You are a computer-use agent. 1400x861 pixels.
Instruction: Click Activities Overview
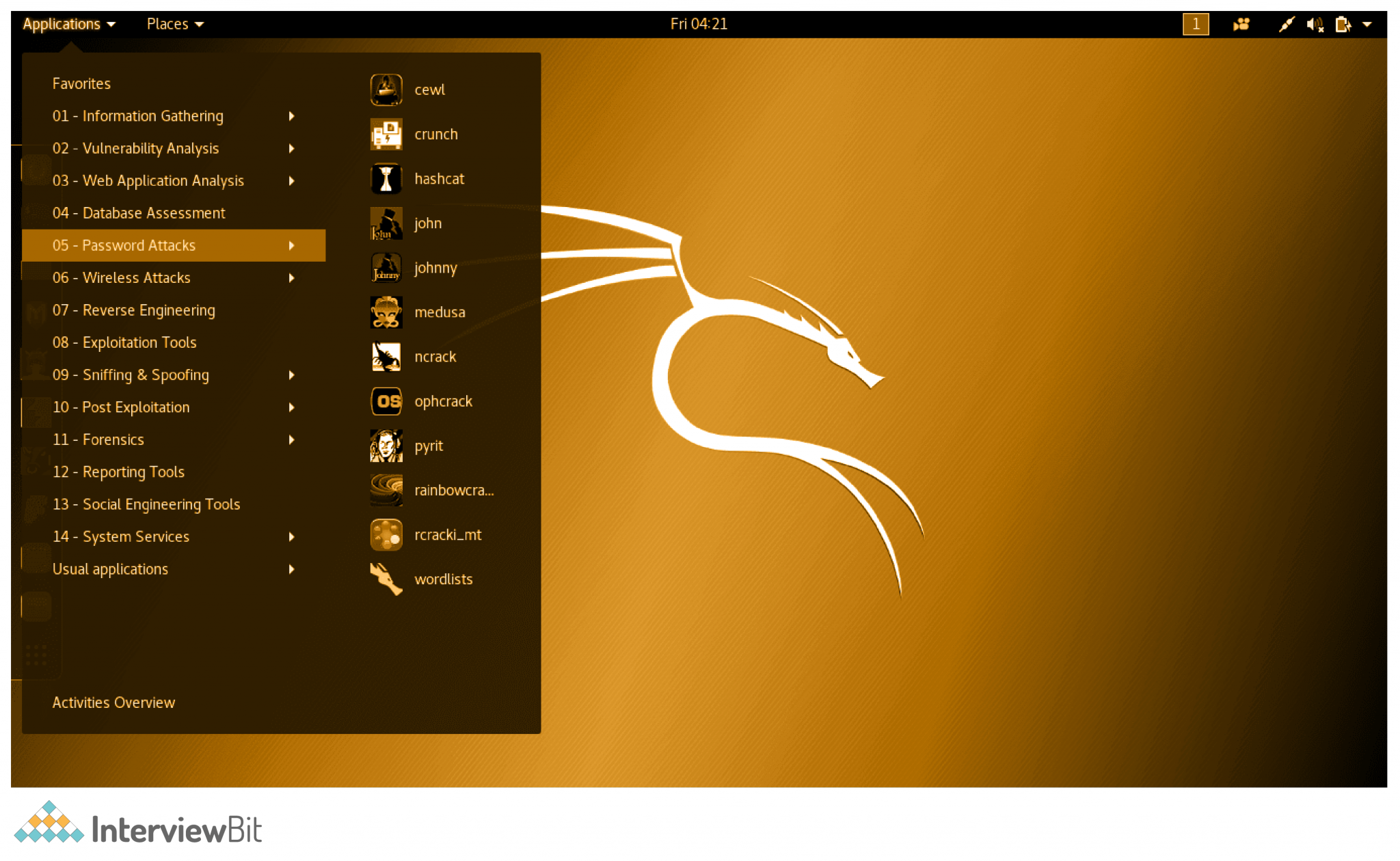113,702
